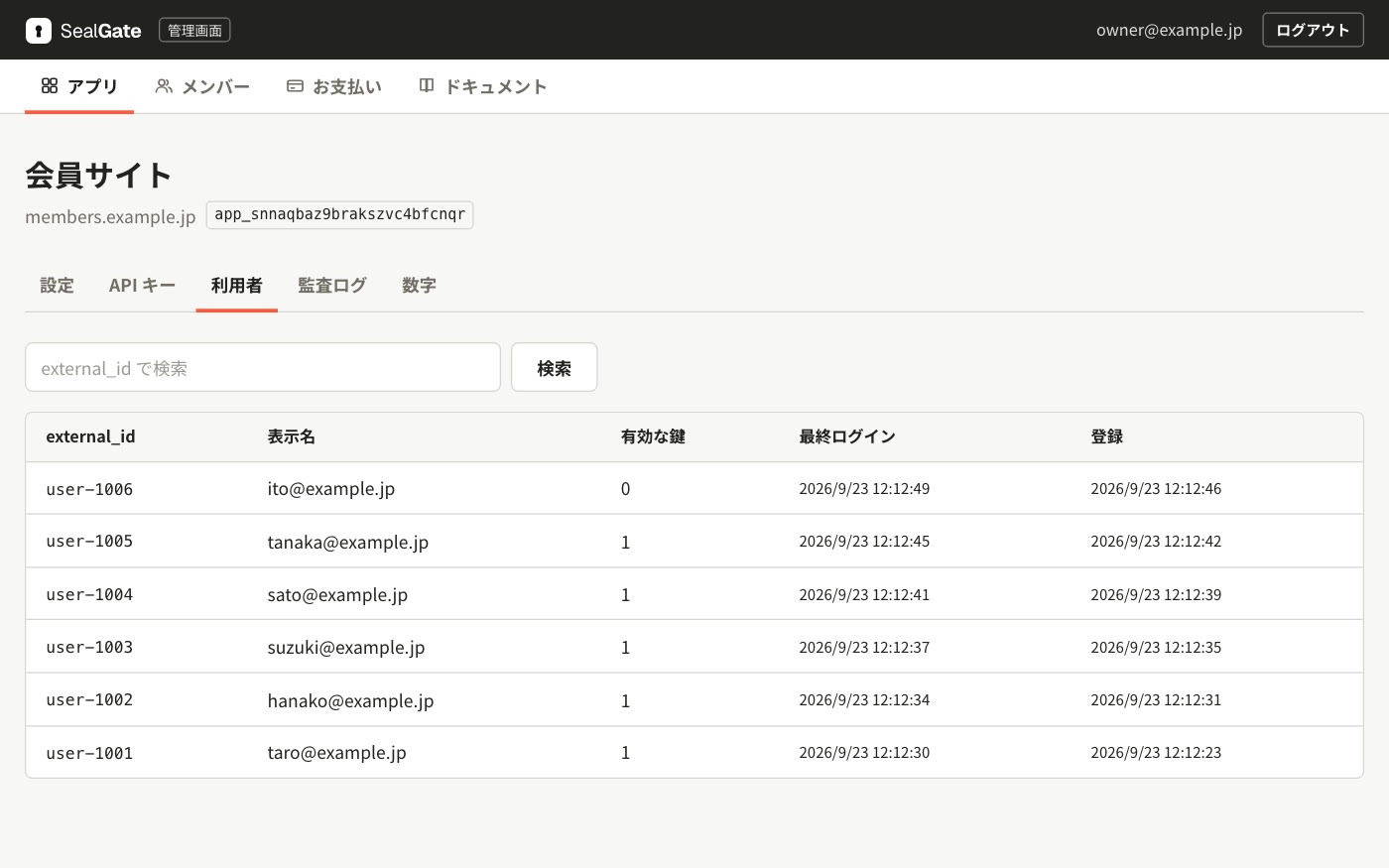Click tanaka@example.jp display name
This screenshot has height=868, width=1389.
click(348, 543)
